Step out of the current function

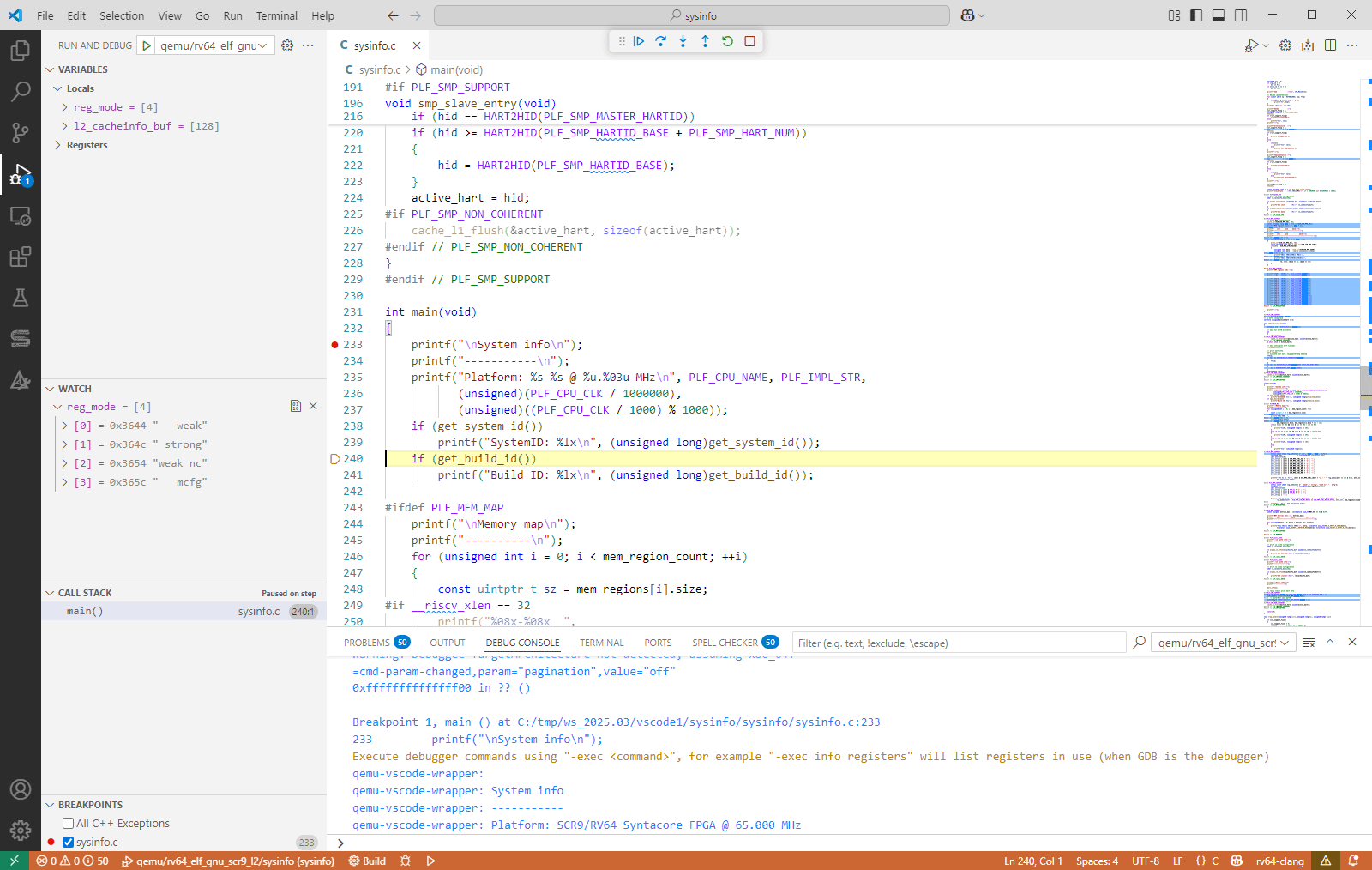point(705,41)
